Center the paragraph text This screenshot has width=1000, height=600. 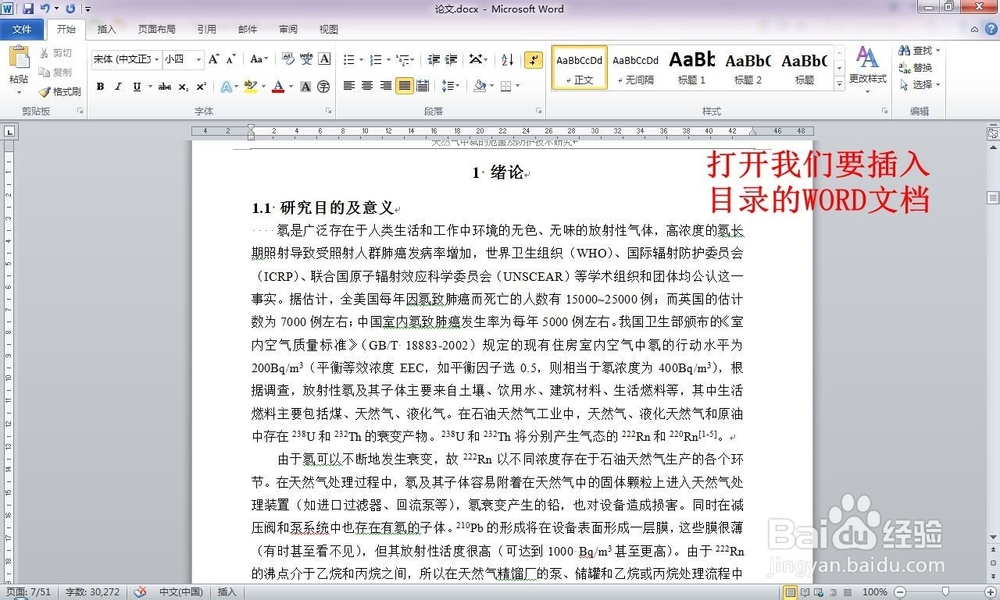(367, 85)
